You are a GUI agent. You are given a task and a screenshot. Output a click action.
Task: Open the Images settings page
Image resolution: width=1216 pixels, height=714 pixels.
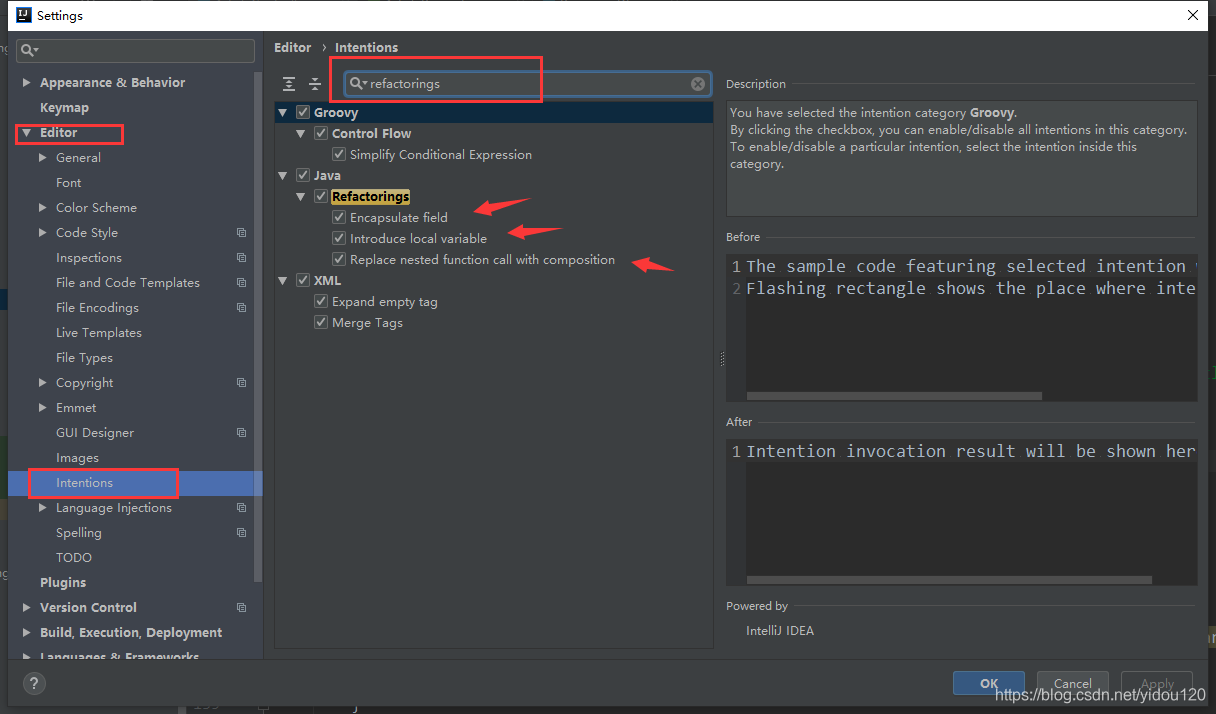pos(77,458)
